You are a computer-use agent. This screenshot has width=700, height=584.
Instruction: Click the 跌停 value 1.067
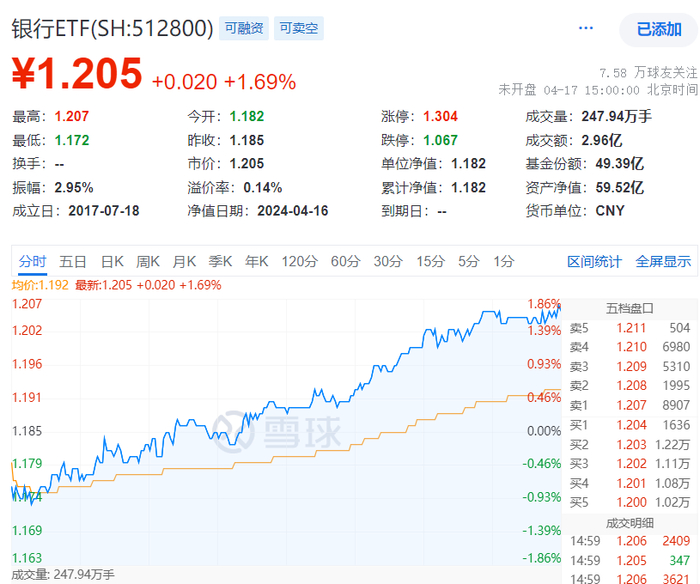click(440, 141)
